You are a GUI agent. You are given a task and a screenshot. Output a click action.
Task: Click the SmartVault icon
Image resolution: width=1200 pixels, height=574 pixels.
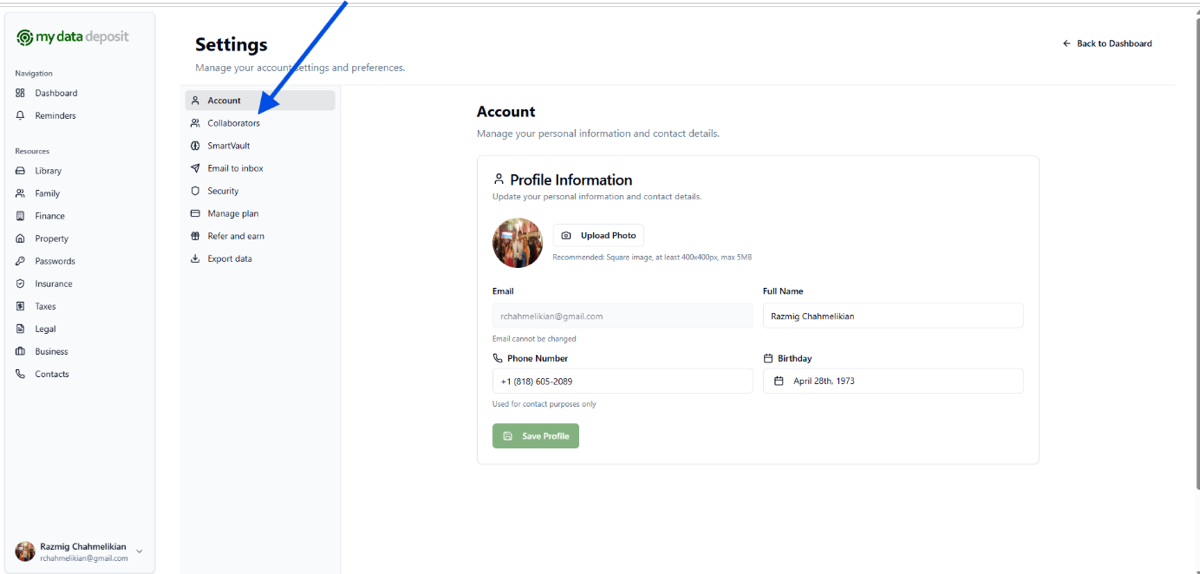(x=196, y=146)
